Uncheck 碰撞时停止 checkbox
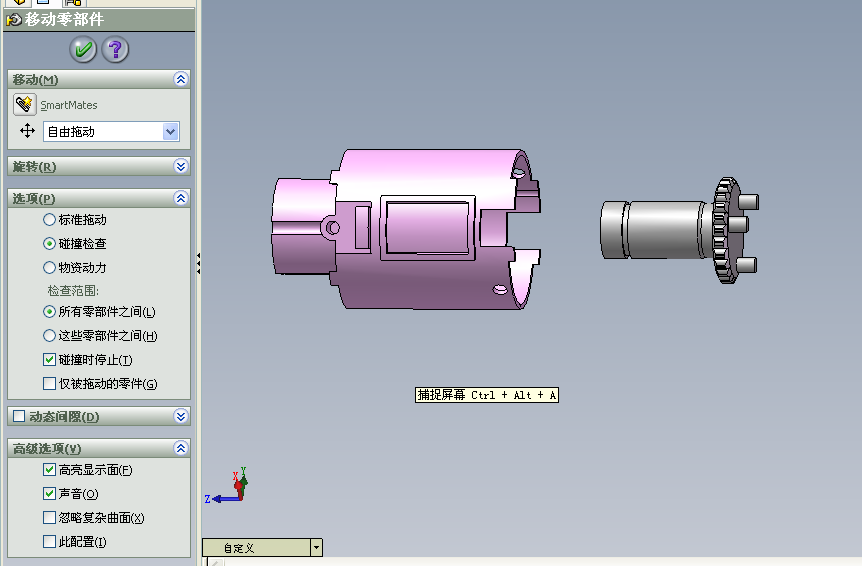 pos(49,359)
